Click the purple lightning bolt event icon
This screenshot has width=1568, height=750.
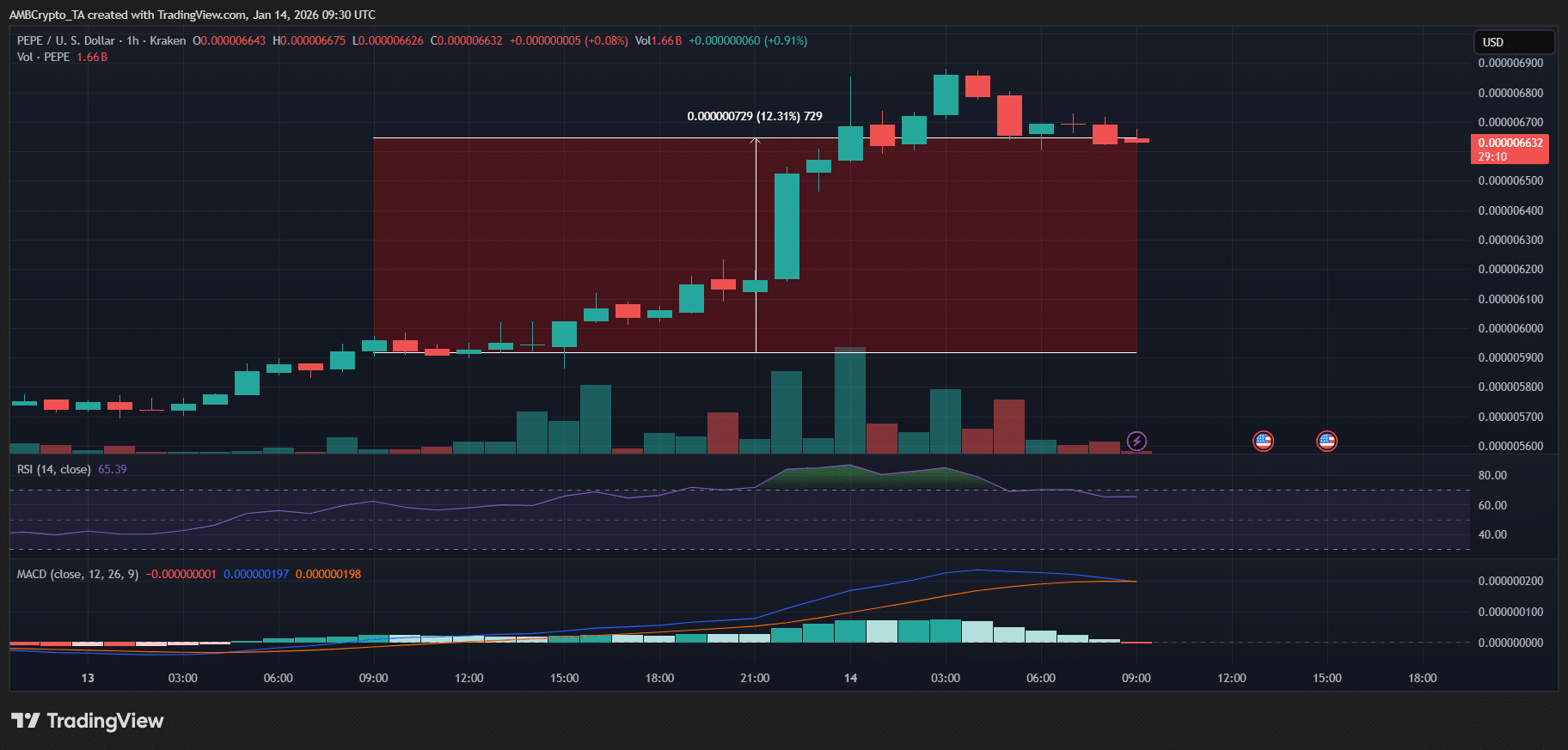pos(1136,442)
